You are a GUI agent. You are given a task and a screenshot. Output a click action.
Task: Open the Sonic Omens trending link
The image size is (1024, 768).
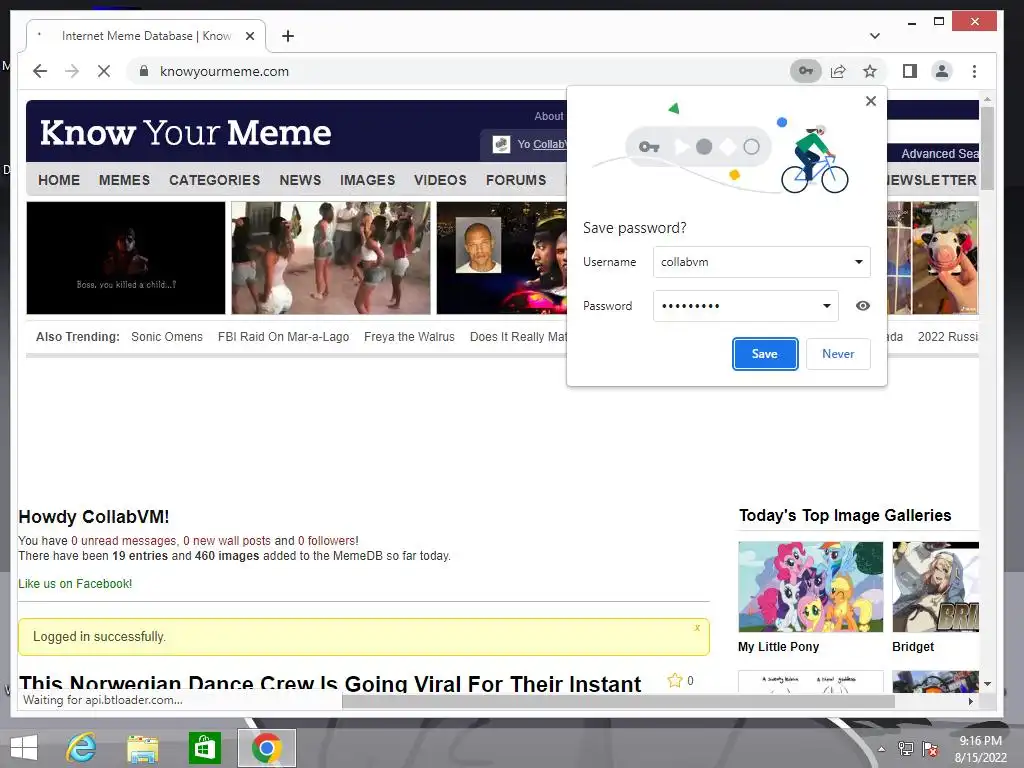[x=167, y=337]
